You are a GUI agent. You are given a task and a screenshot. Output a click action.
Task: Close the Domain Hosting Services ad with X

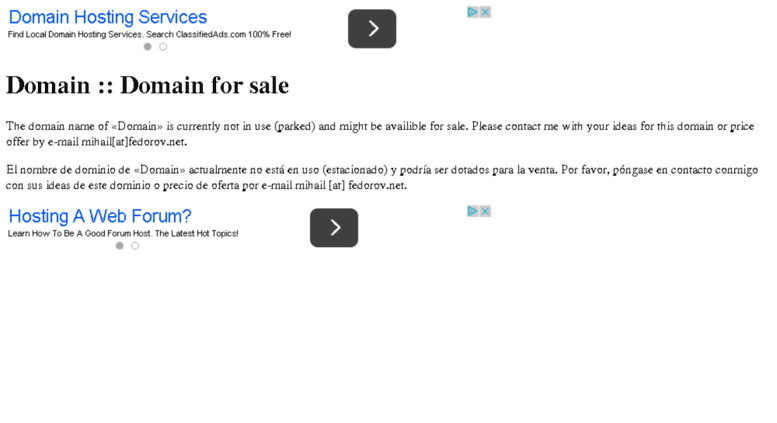485,12
